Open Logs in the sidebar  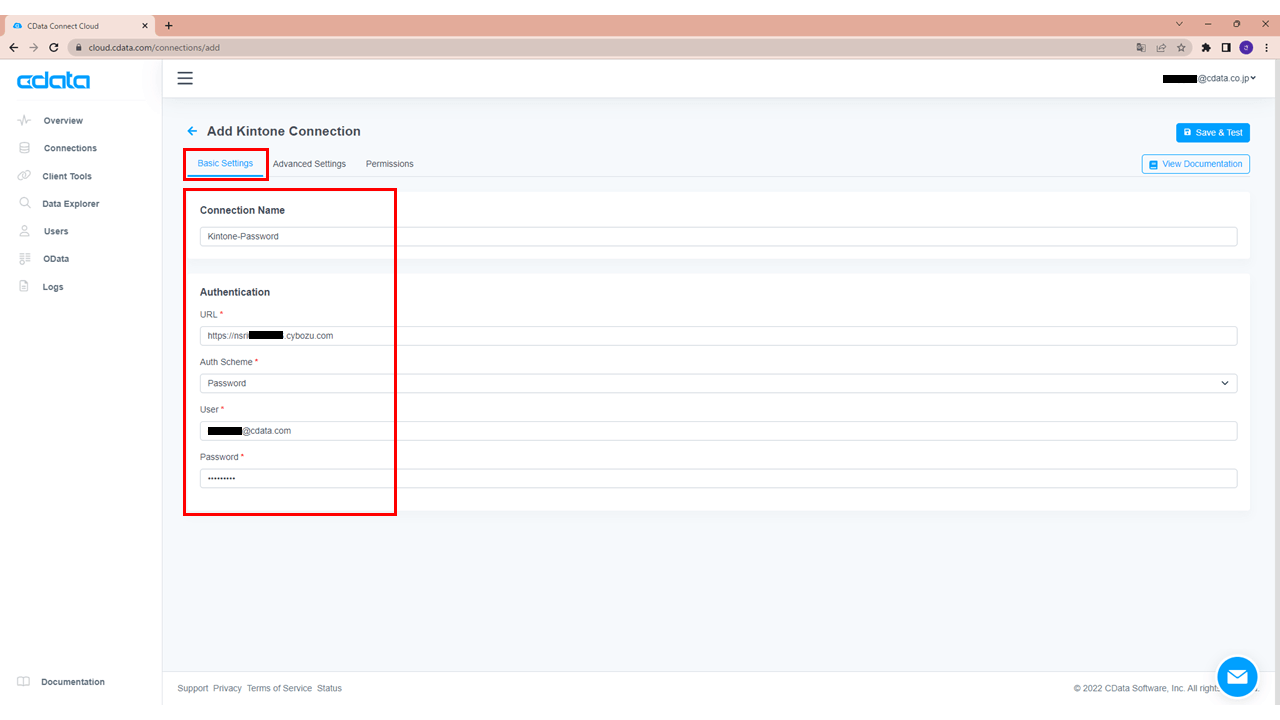pyautogui.click(x=53, y=287)
